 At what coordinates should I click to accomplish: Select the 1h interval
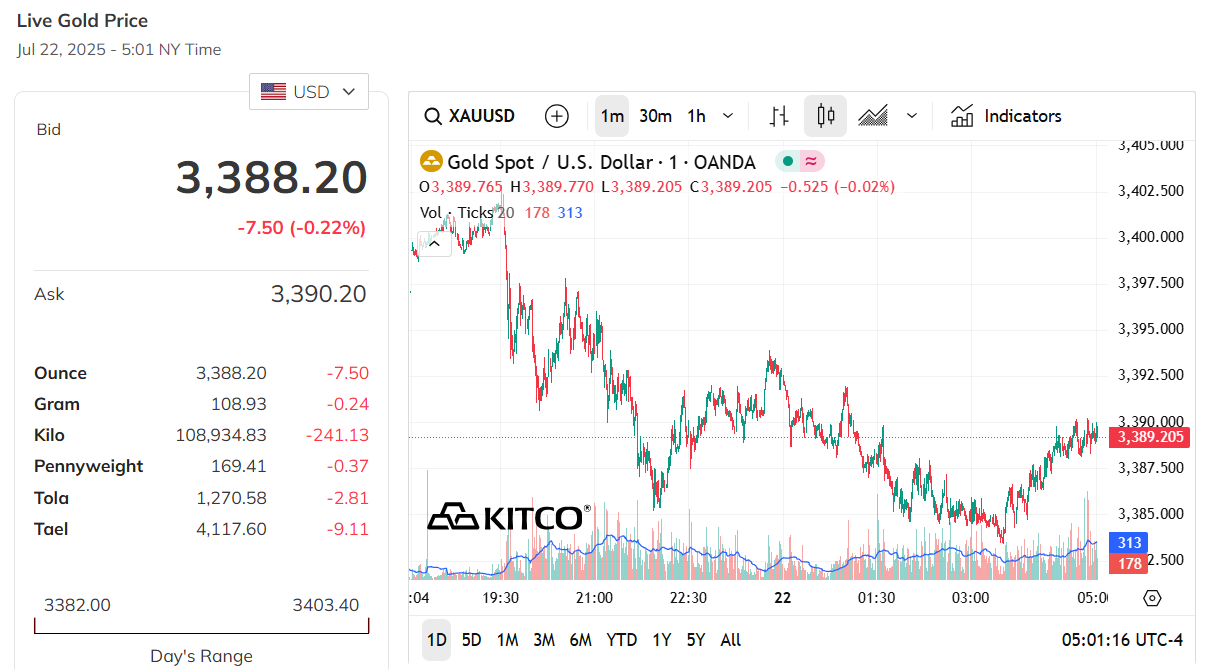pyautogui.click(x=697, y=116)
